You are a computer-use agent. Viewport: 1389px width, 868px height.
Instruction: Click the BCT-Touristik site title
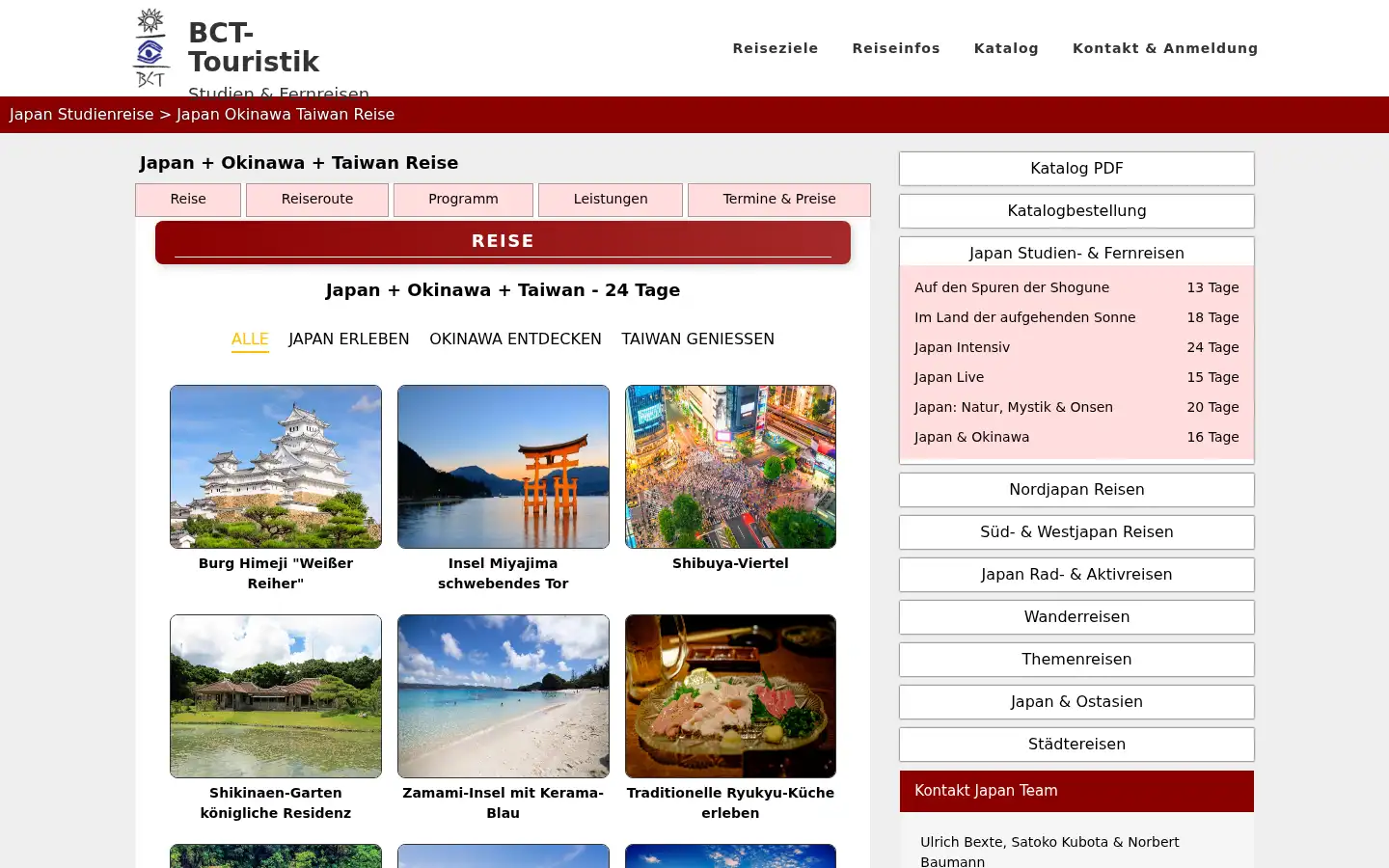click(x=254, y=47)
